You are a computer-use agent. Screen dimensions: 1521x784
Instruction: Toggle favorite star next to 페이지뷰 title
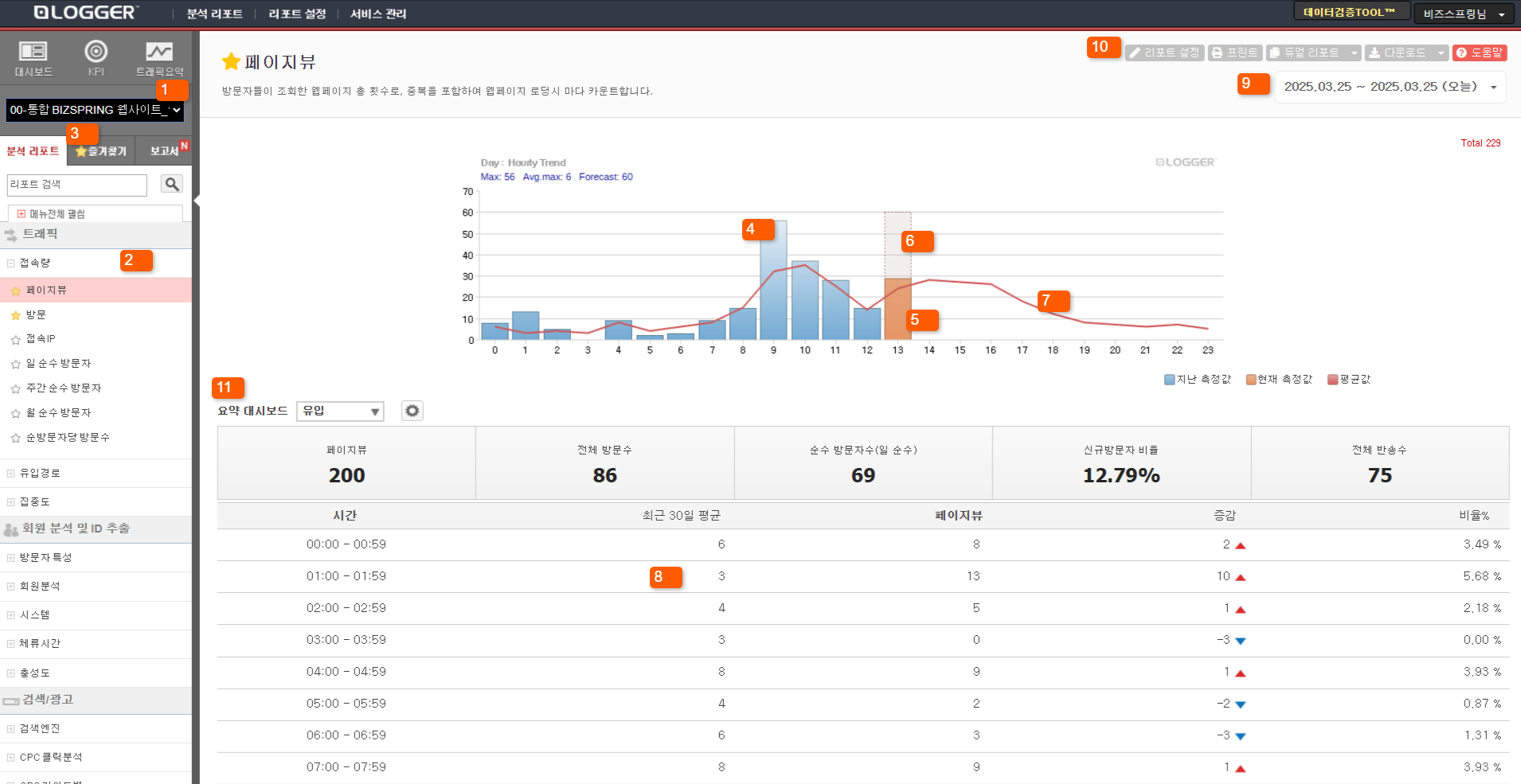tap(231, 61)
